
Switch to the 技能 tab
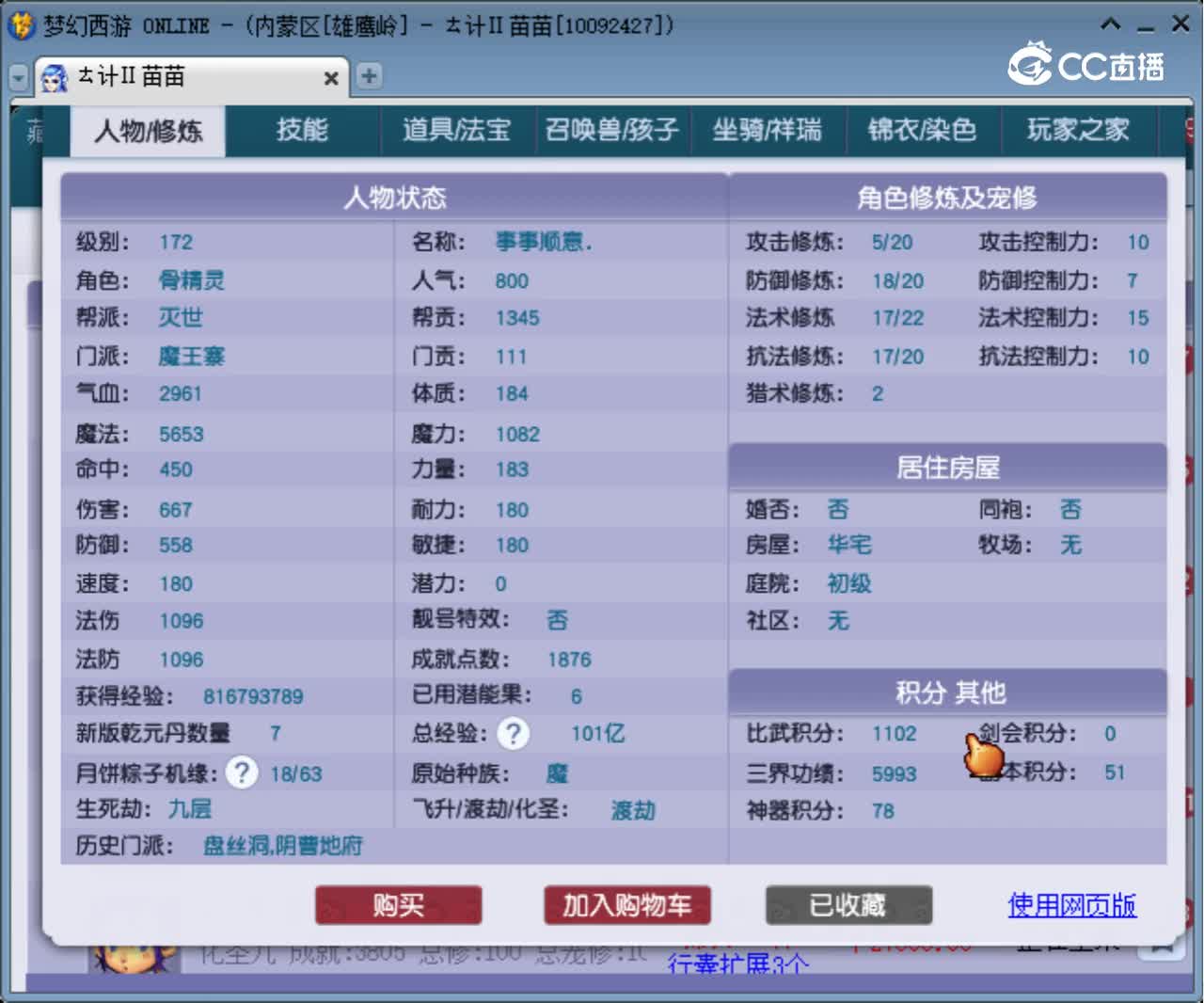coord(302,130)
